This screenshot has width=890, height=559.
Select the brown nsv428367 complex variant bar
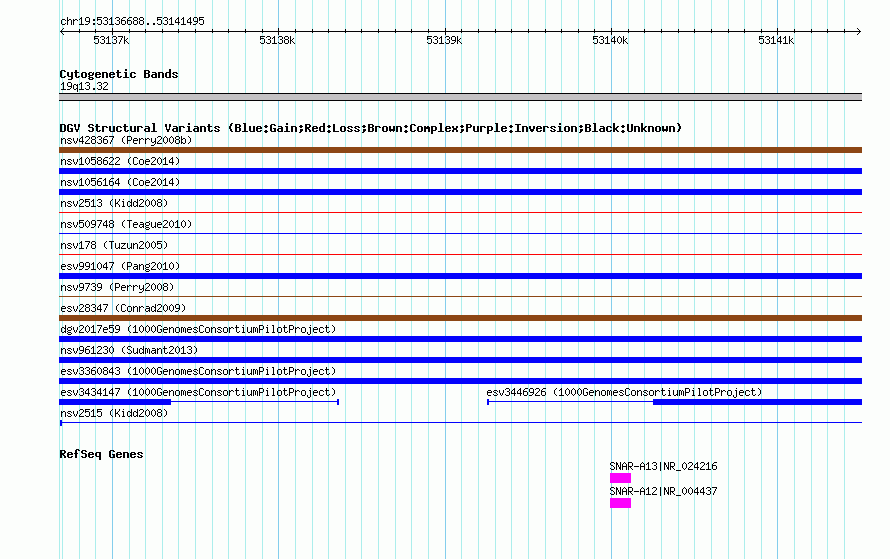460,150
